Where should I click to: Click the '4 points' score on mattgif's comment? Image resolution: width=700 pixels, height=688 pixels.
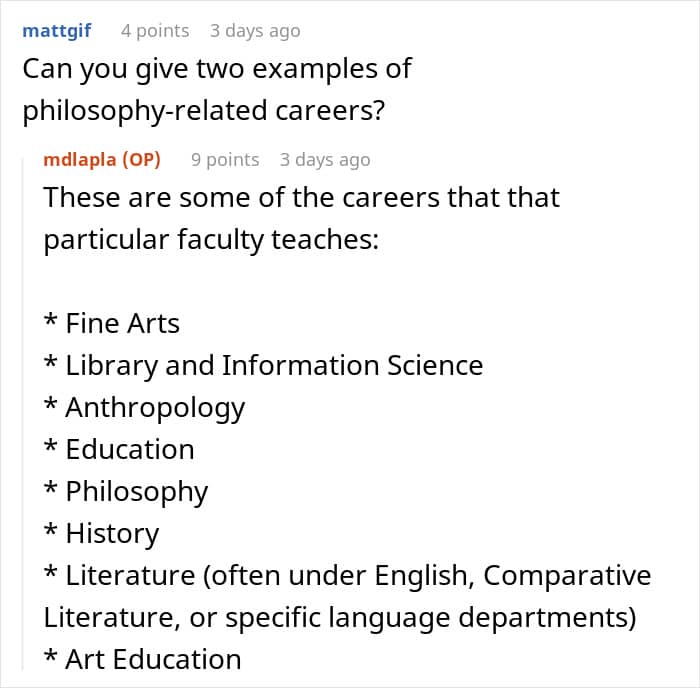155,30
